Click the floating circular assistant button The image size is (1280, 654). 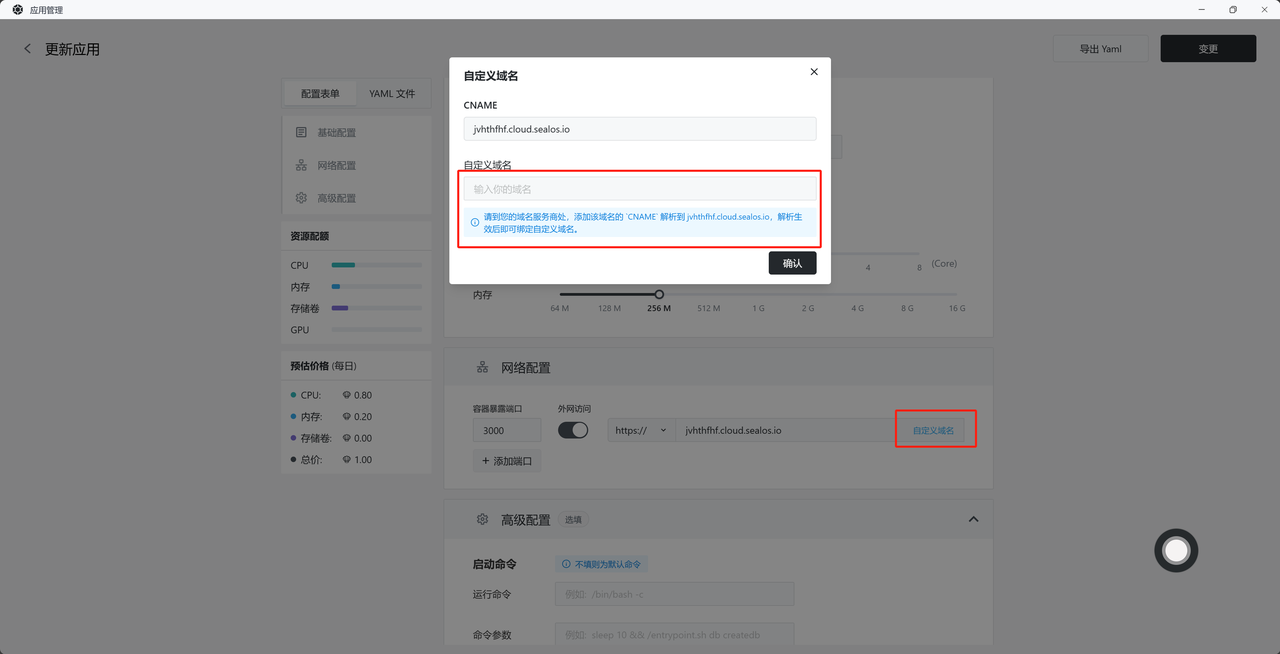[1176, 550]
